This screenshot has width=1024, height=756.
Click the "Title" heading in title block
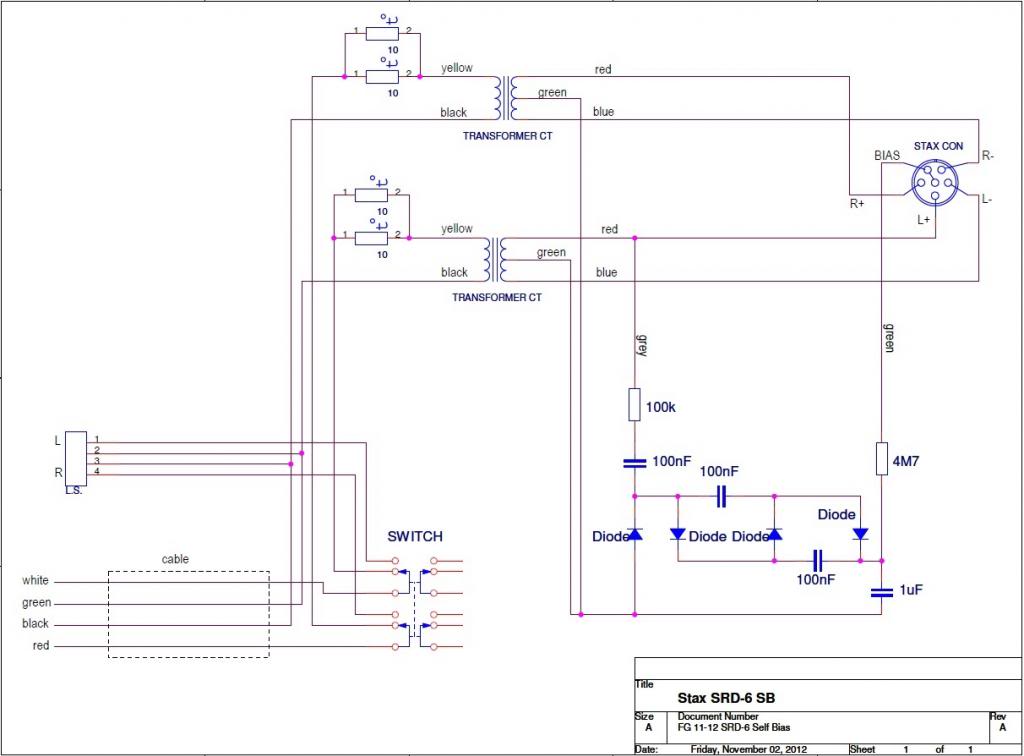[644, 684]
